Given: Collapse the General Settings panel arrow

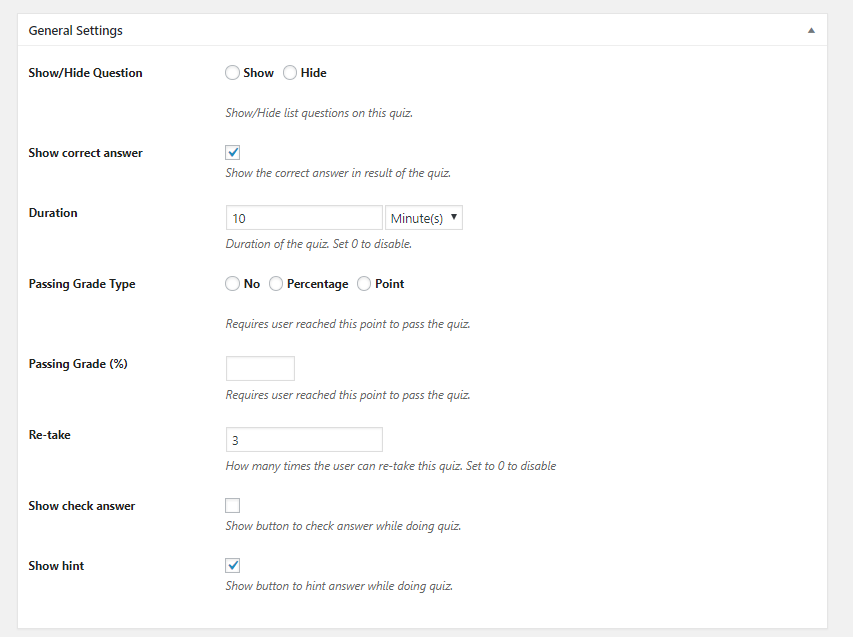Looking at the screenshot, I should coord(811,30).
